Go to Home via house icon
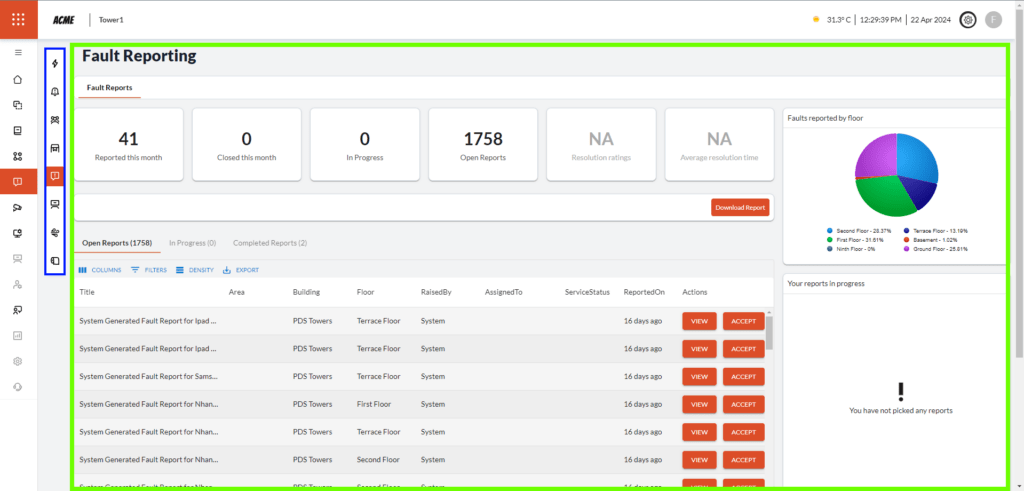 18,79
